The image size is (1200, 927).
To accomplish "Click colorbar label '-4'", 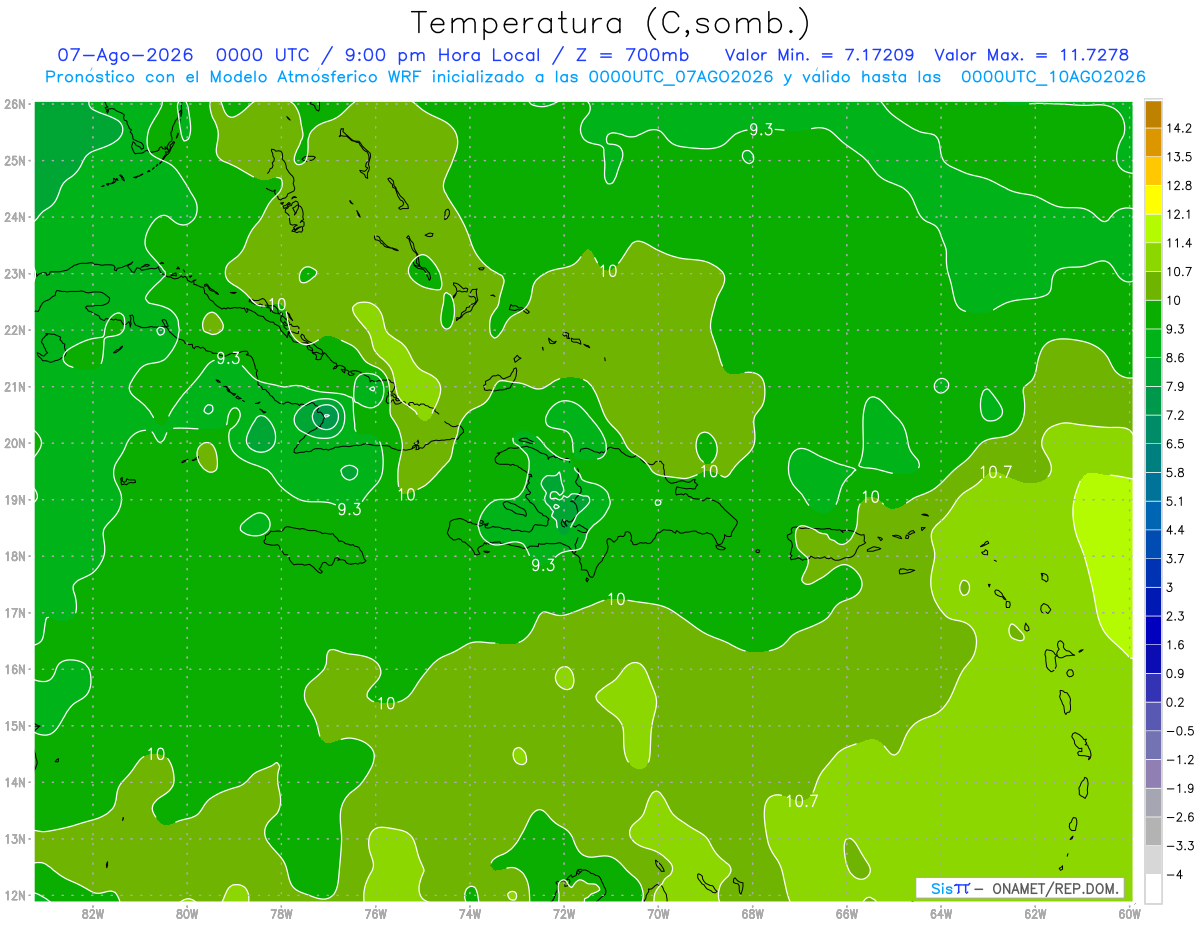I will [1175, 875].
